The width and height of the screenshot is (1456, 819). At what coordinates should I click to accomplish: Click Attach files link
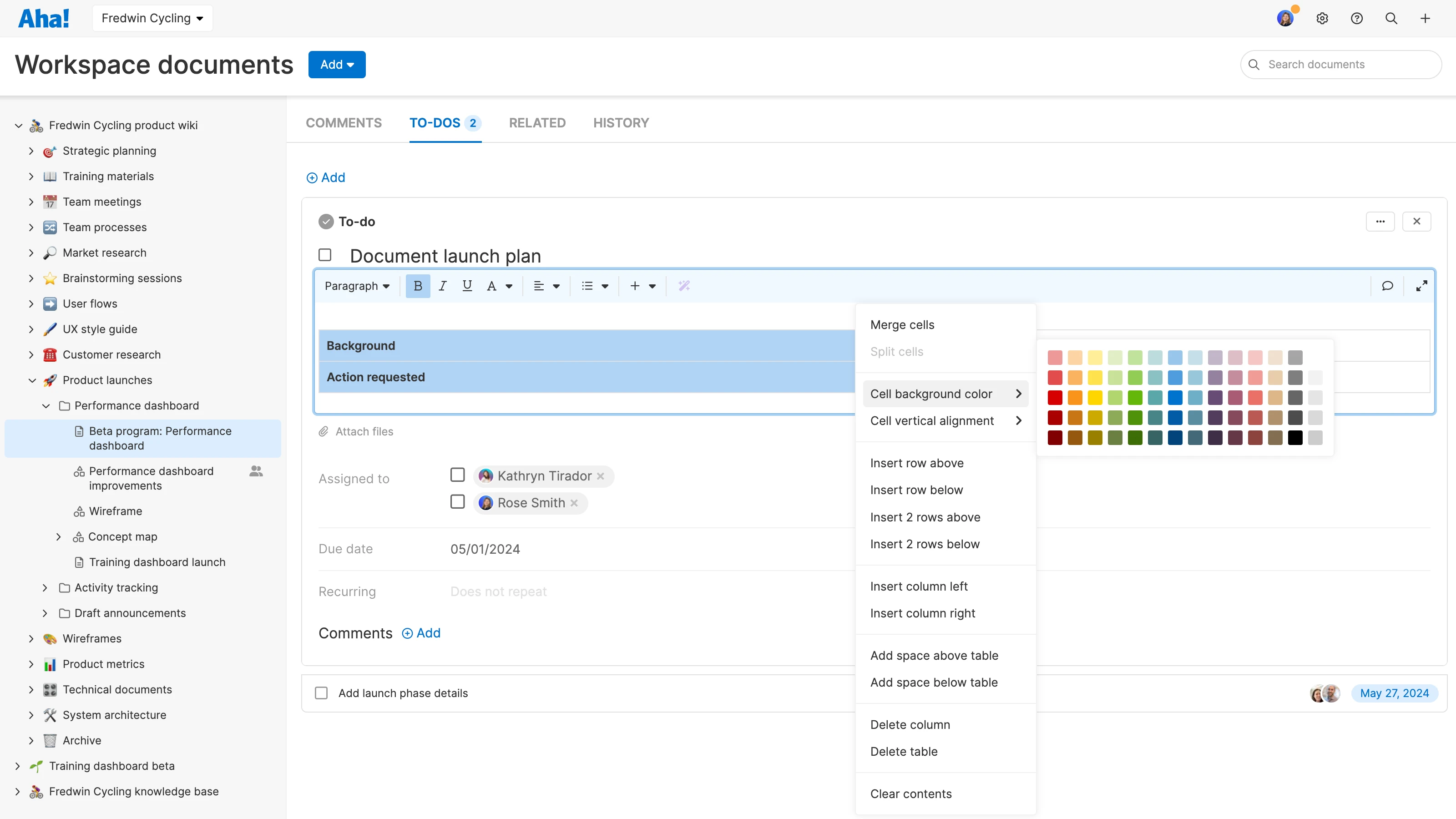pyautogui.click(x=364, y=431)
